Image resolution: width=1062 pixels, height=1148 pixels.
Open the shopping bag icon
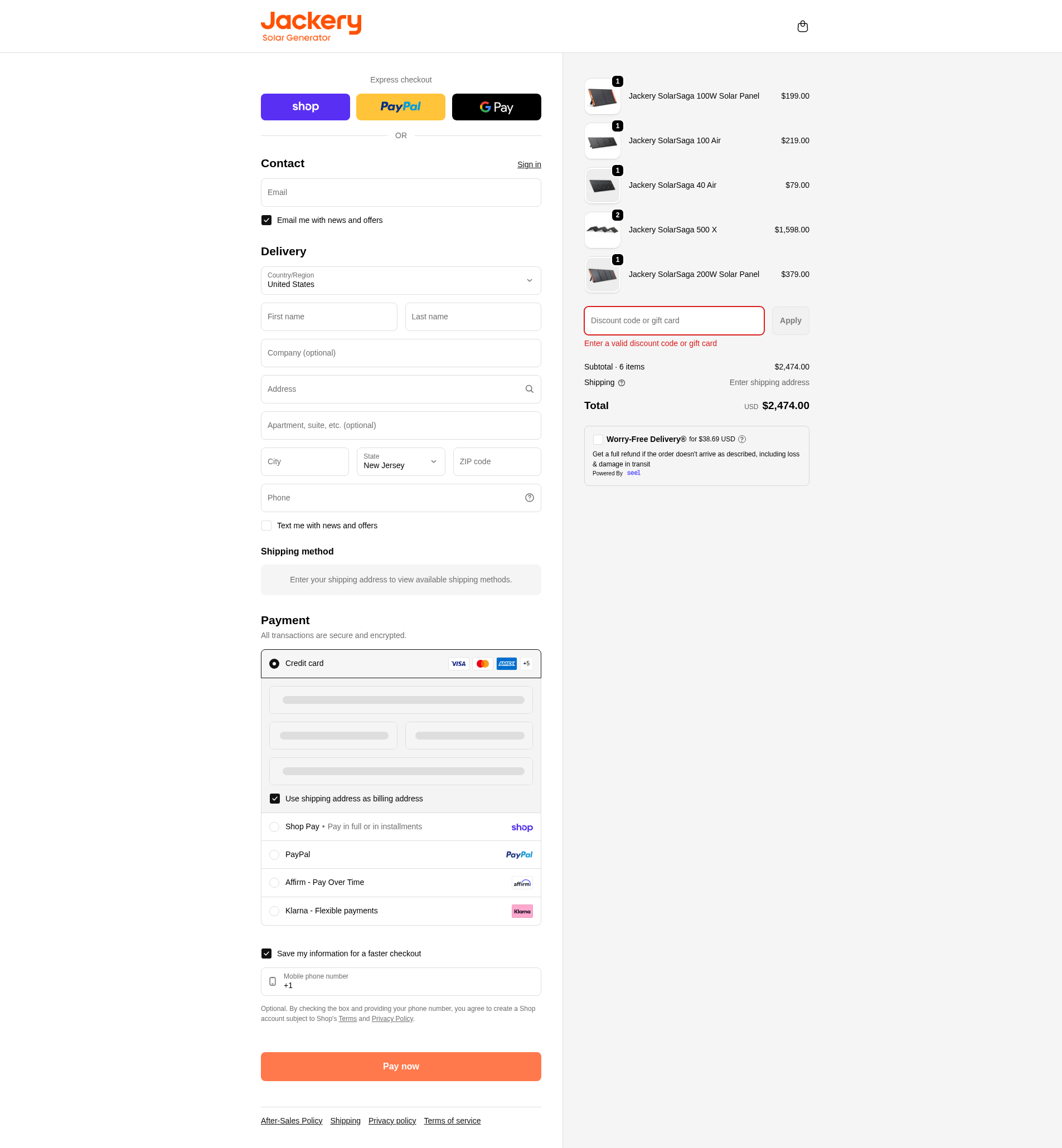pyautogui.click(x=802, y=26)
